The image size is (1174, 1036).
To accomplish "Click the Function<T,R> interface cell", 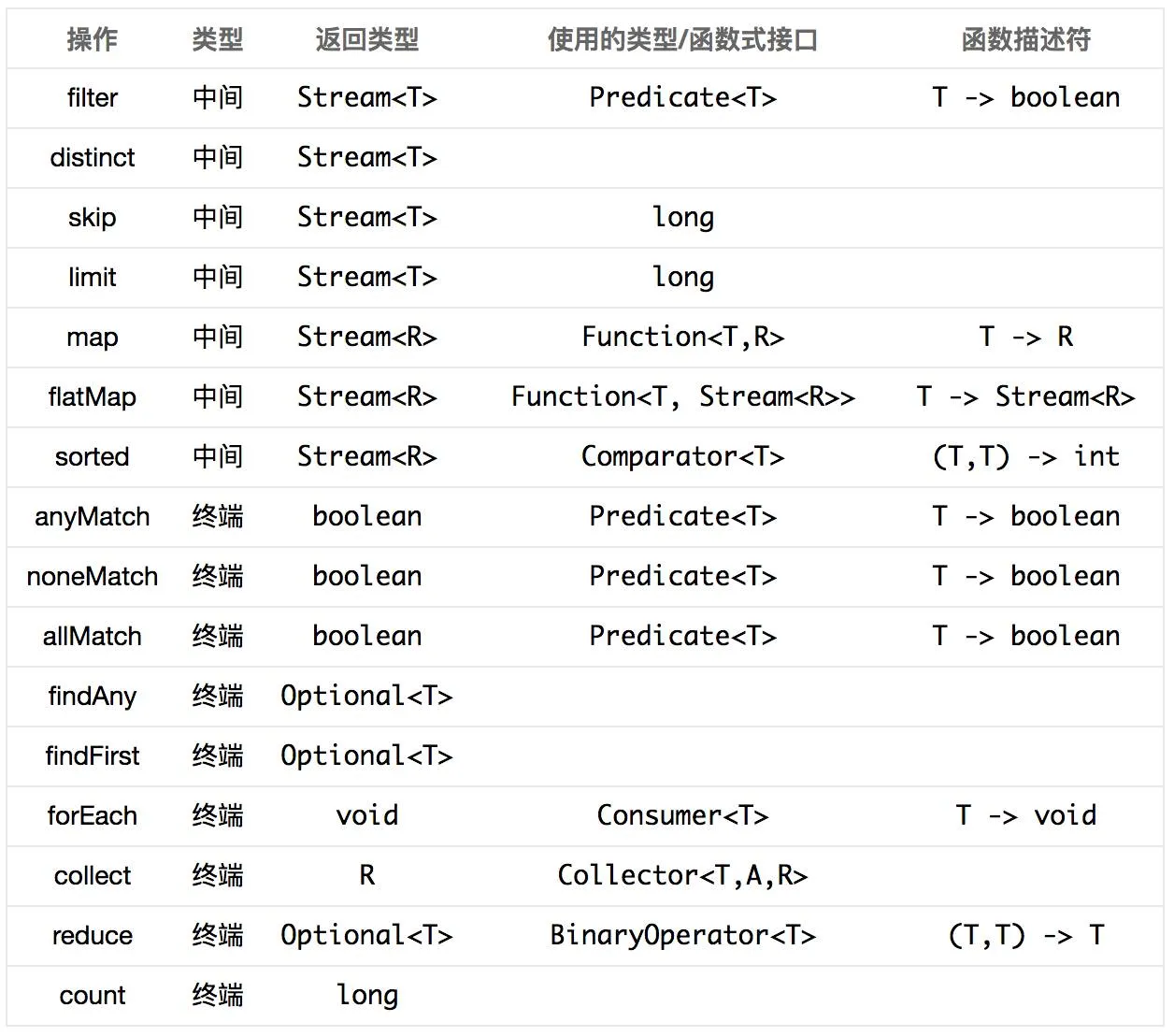I will pos(682,337).
